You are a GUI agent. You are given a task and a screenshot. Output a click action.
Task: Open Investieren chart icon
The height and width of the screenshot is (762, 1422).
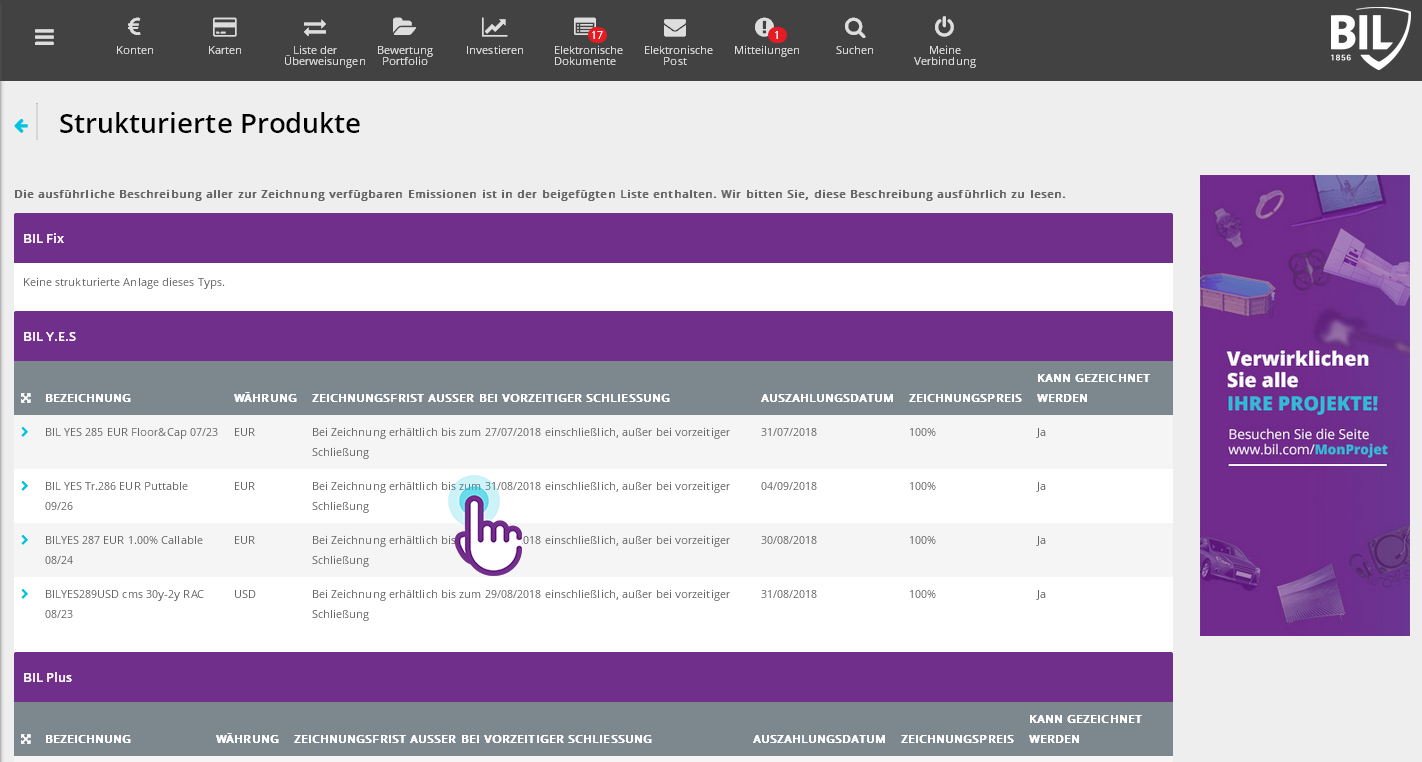tap(494, 28)
